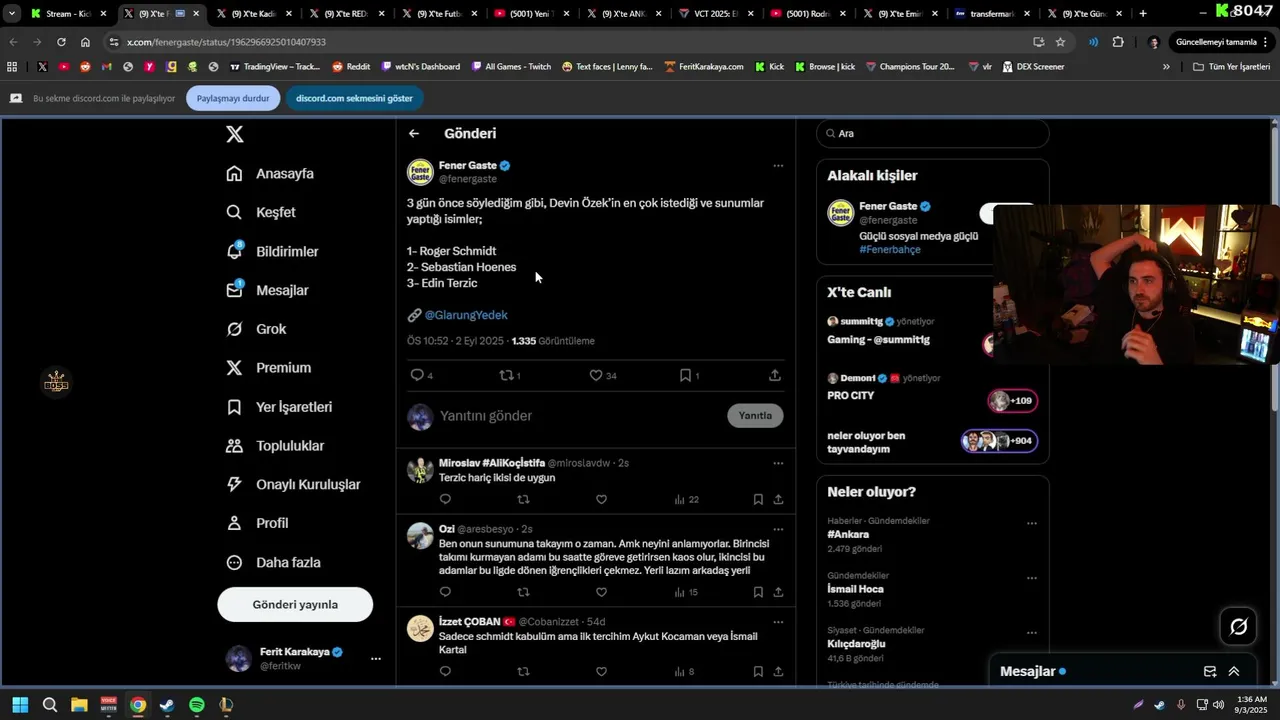The height and width of the screenshot is (720, 1280).
Task: Click the Yanıtını gönder reply field
Action: [x=580, y=416]
